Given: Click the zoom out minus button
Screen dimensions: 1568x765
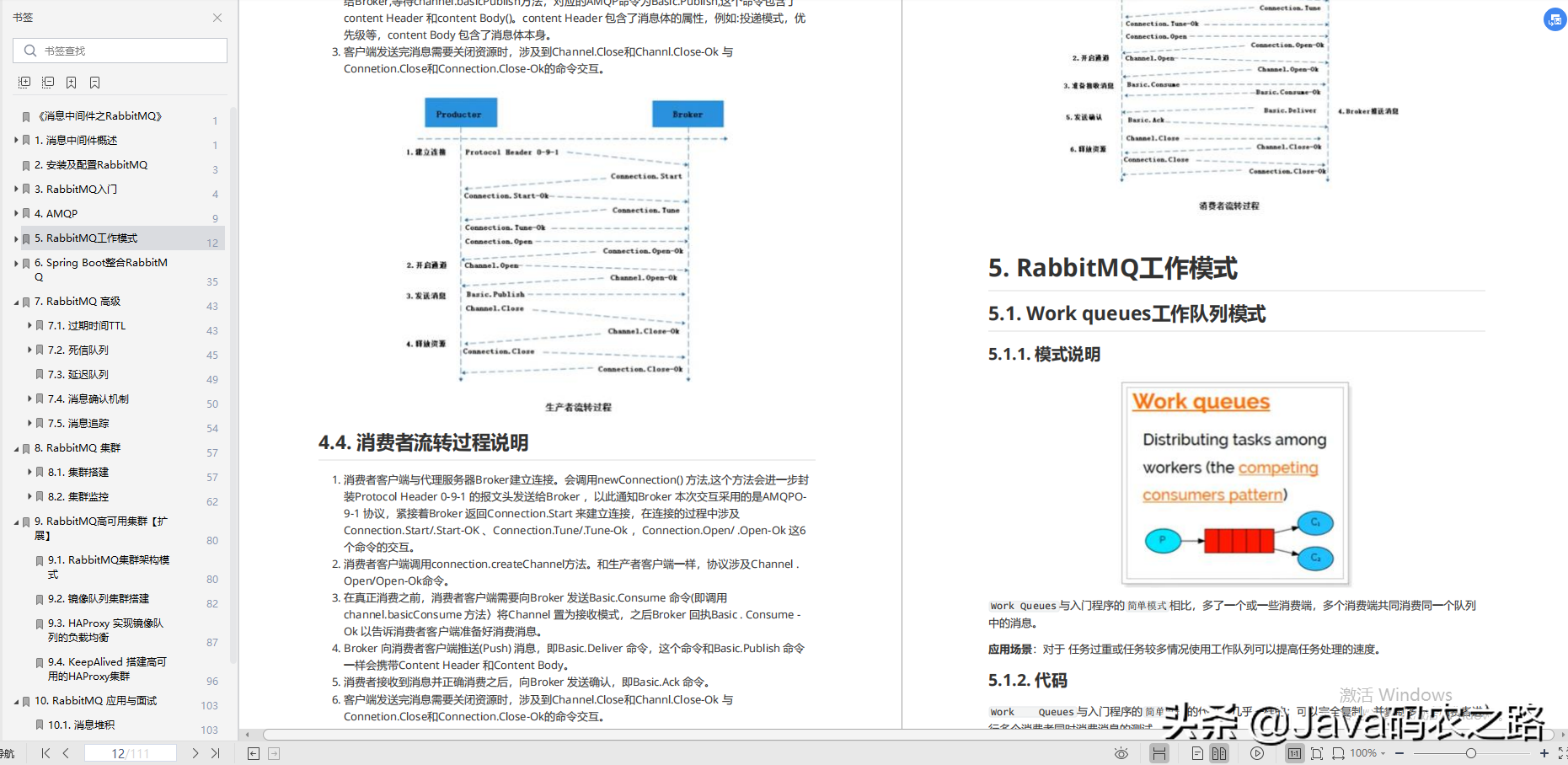Looking at the screenshot, I should (1399, 753).
